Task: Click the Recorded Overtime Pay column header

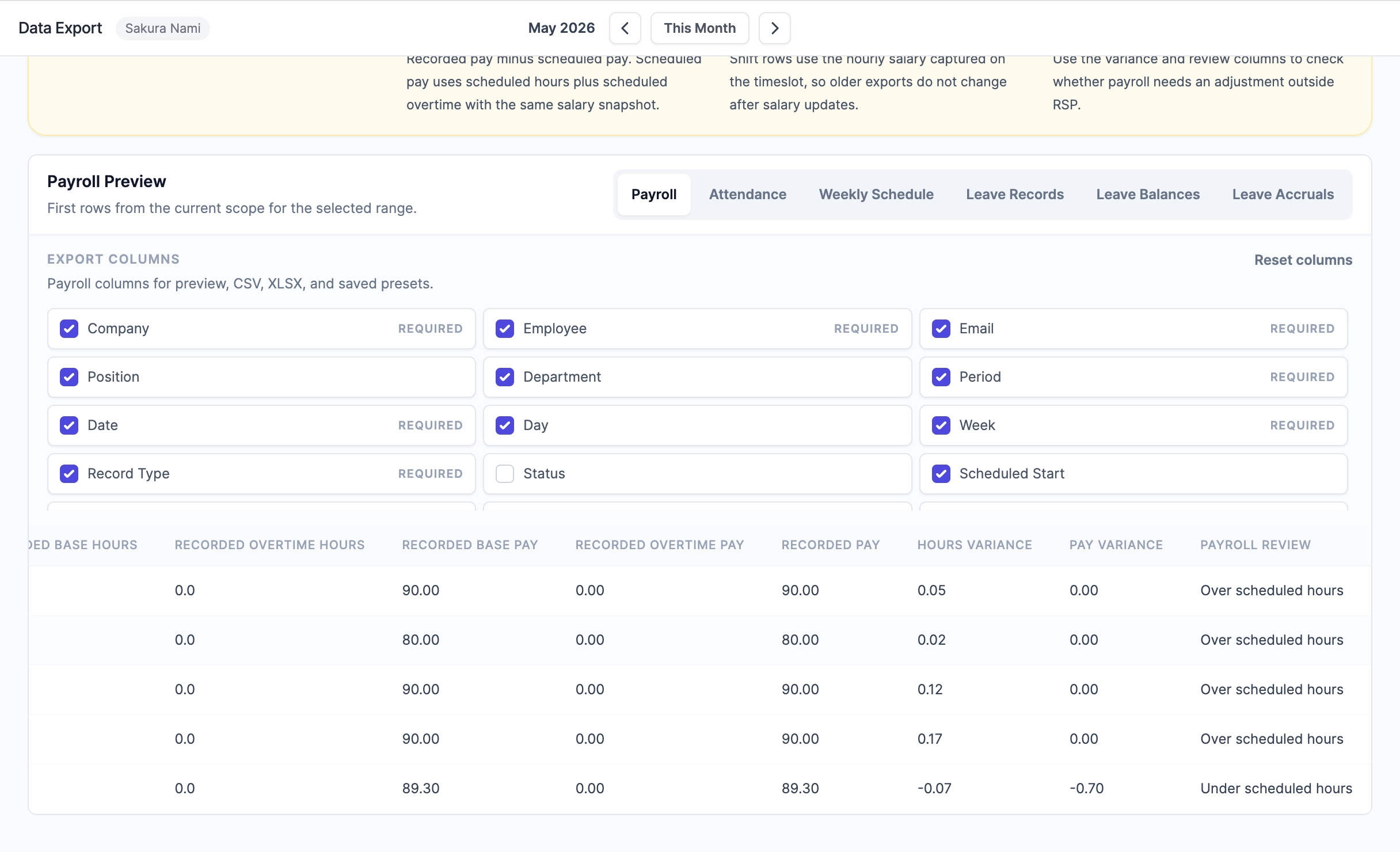Action: click(x=660, y=545)
